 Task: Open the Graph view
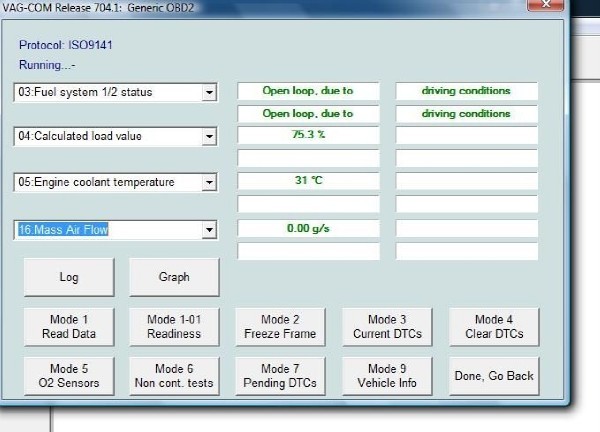(x=174, y=277)
